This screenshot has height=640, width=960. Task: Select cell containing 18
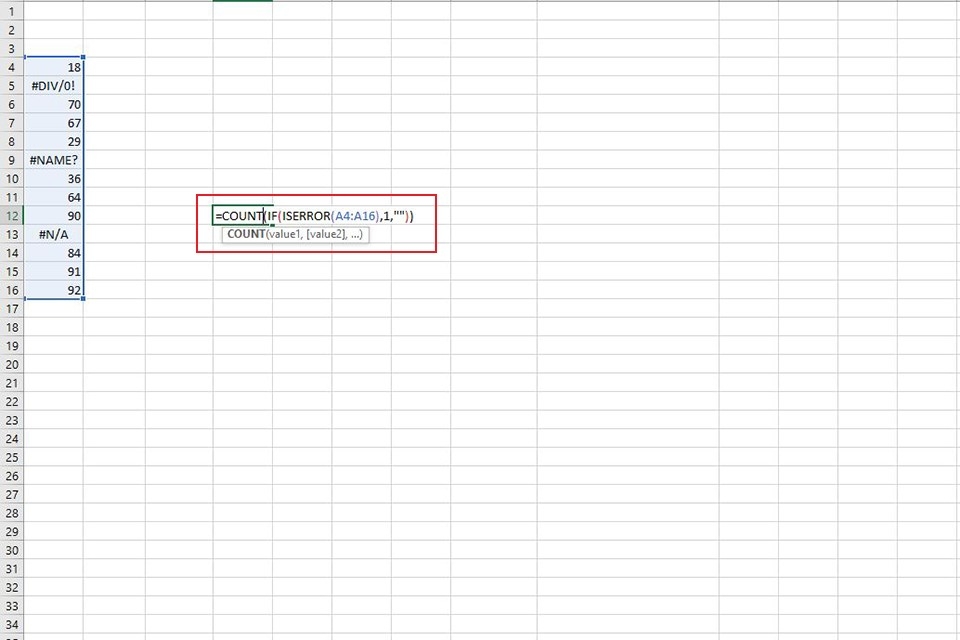click(x=54, y=67)
